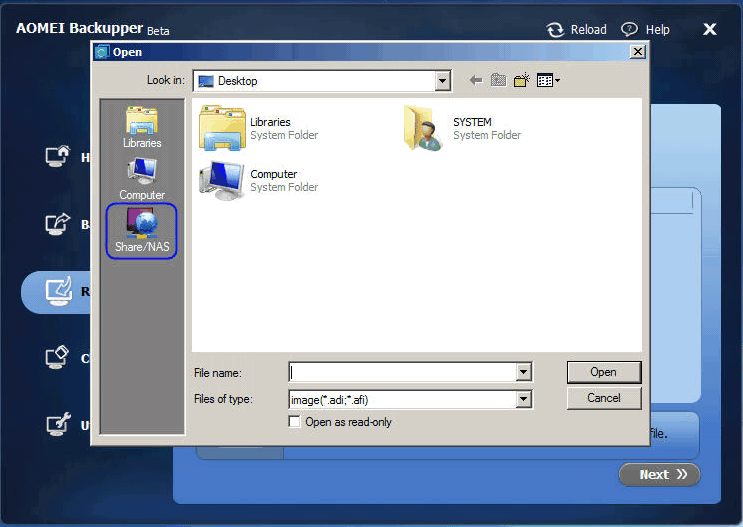This screenshot has height=527, width=743.
Task: Open the Computer system folder in file list
Action: (259, 181)
